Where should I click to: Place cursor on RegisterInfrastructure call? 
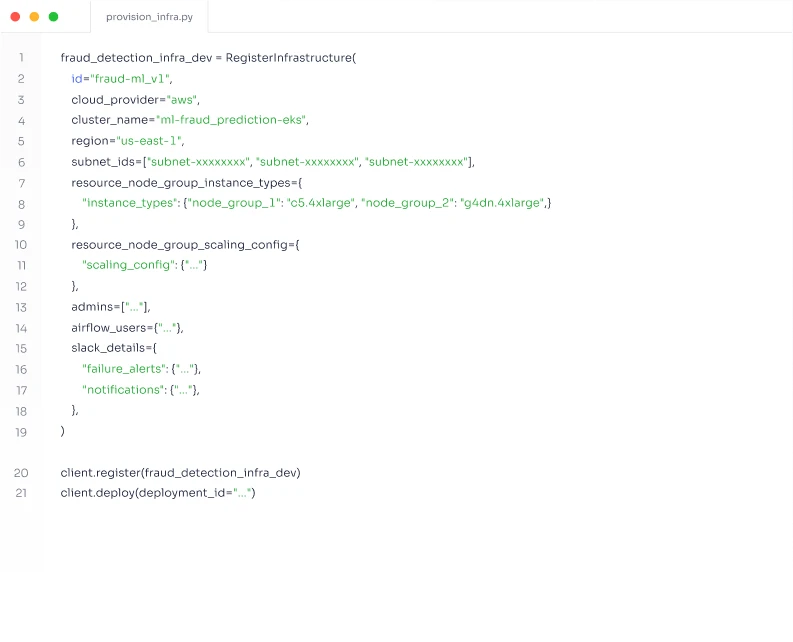[x=288, y=58]
